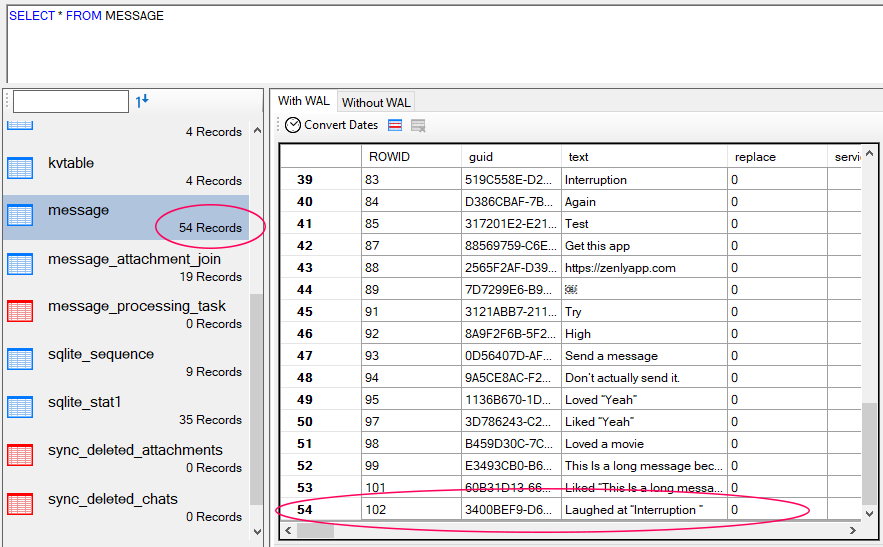Switch to the Without WAL tab
This screenshot has height=547, width=883.
[x=375, y=102]
